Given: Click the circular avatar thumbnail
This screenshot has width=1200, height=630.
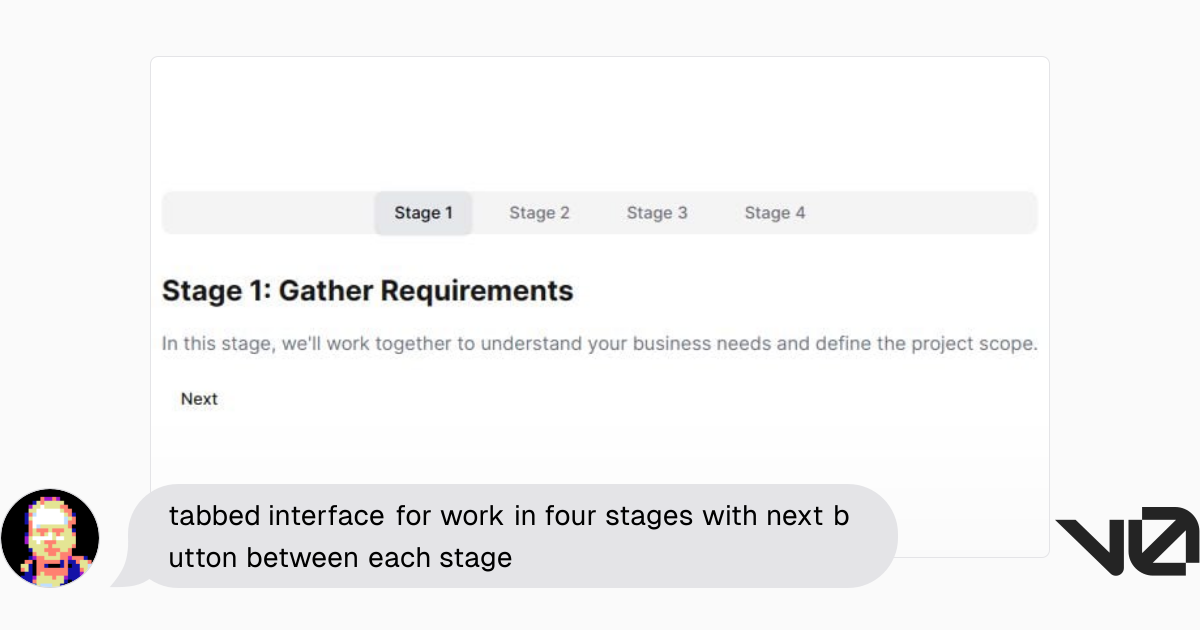Looking at the screenshot, I should click(51, 537).
